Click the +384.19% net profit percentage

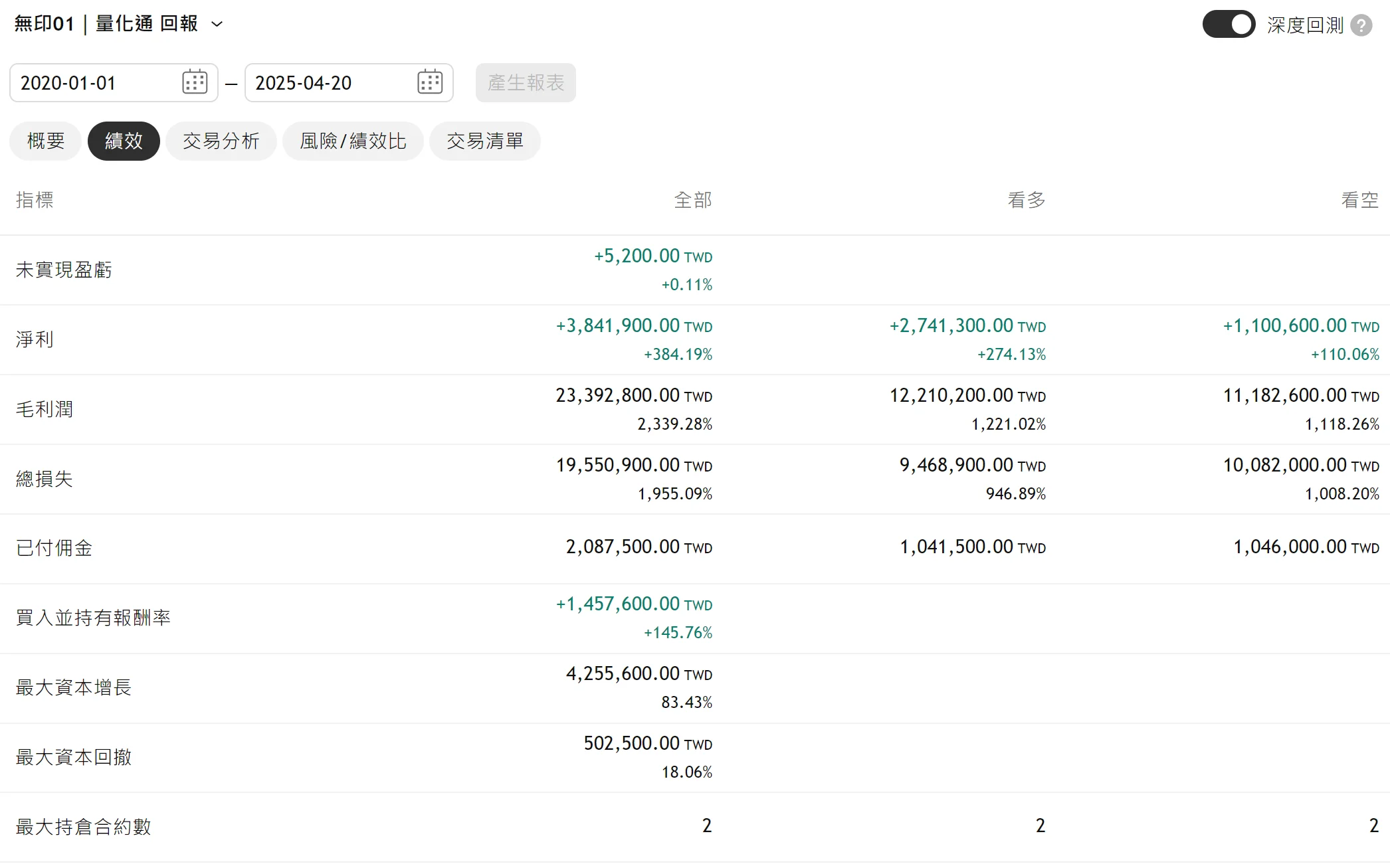[x=678, y=355]
